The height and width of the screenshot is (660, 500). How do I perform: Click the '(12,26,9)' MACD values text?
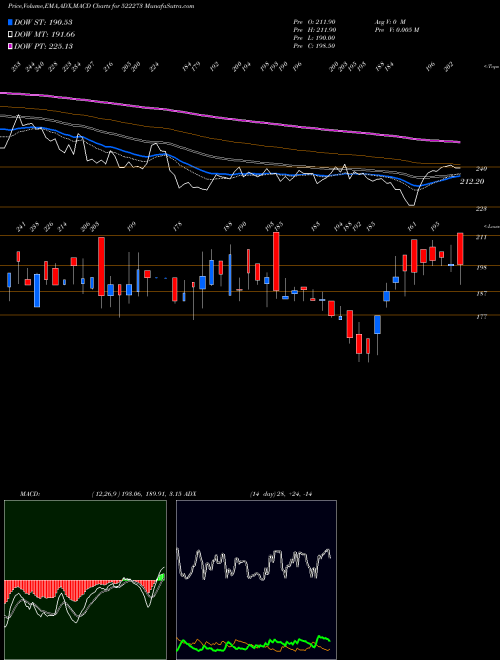[x=137, y=494]
